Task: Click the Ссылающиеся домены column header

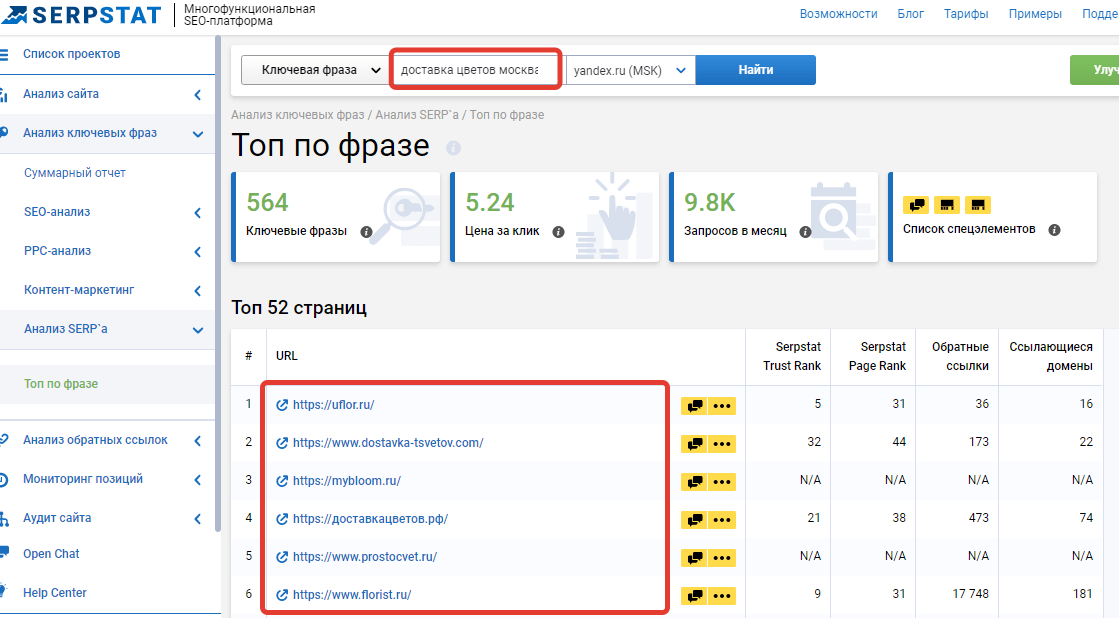Action: [x=1050, y=356]
